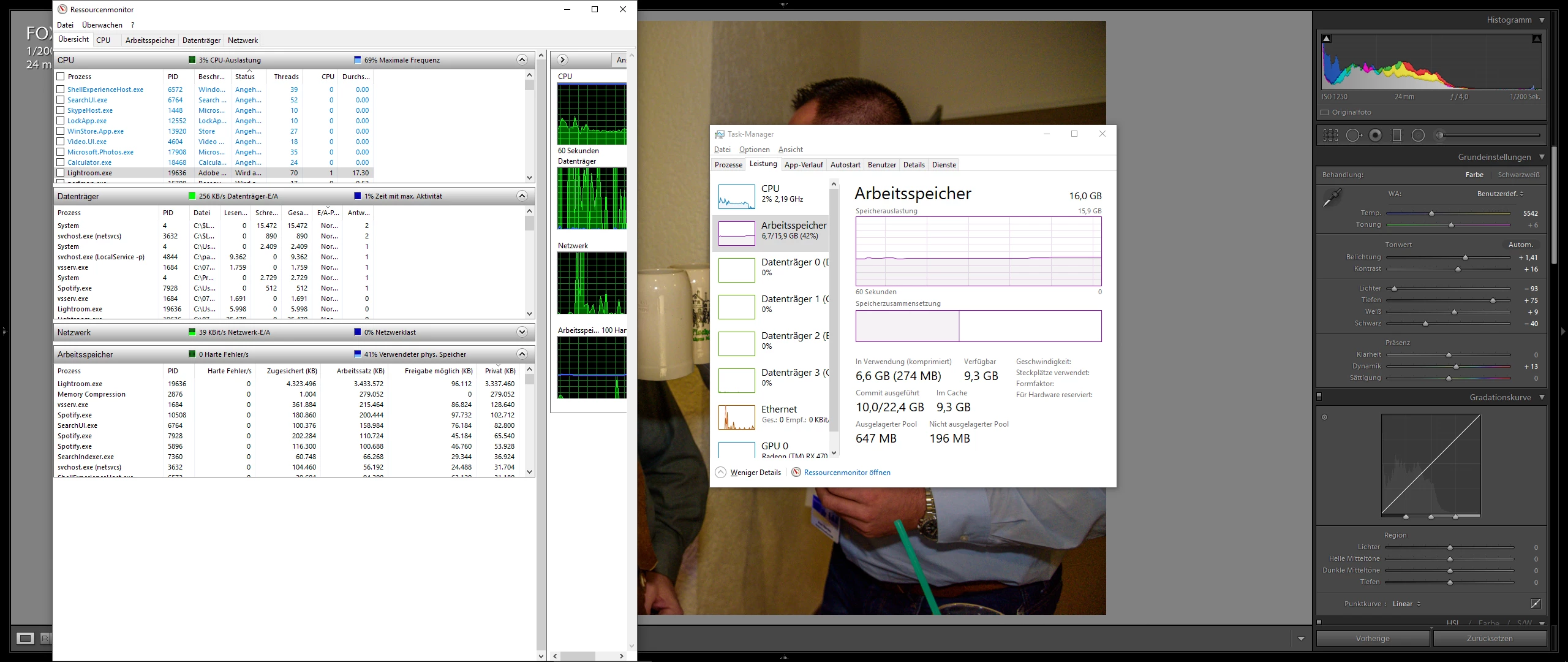This screenshot has height=662, width=1568.
Task: Open the WA Benutzerdef. dropdown
Action: [1500, 194]
